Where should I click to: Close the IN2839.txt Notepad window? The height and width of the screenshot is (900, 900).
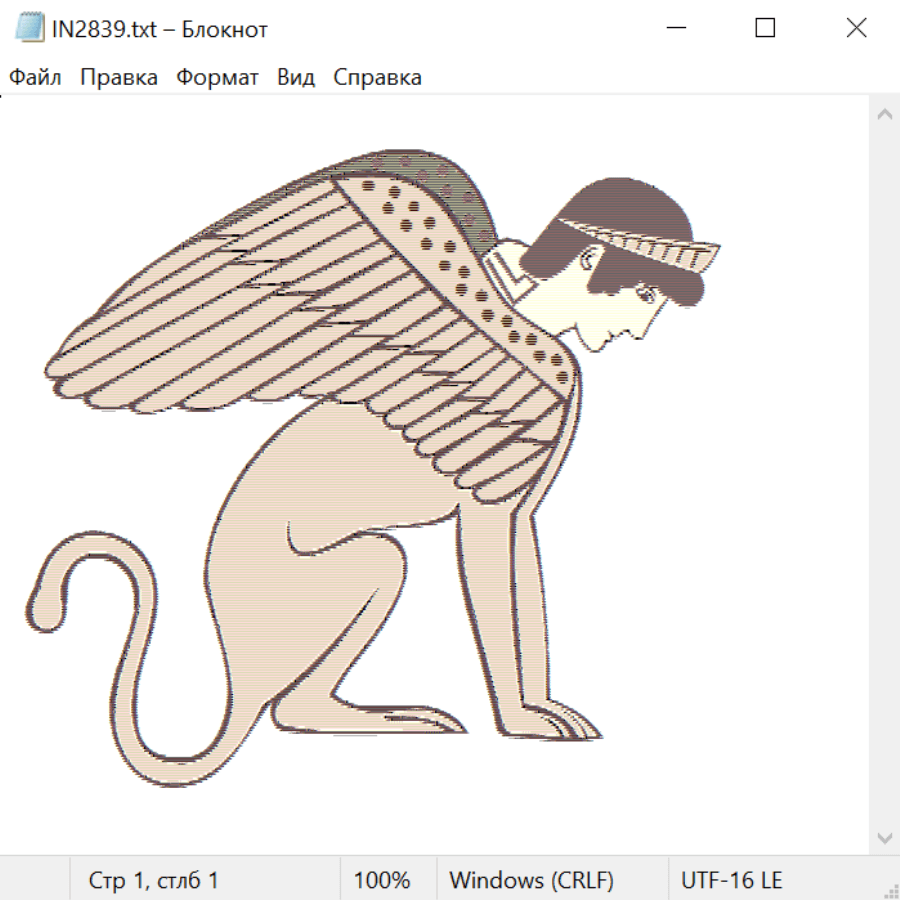pyautogui.click(x=856, y=29)
